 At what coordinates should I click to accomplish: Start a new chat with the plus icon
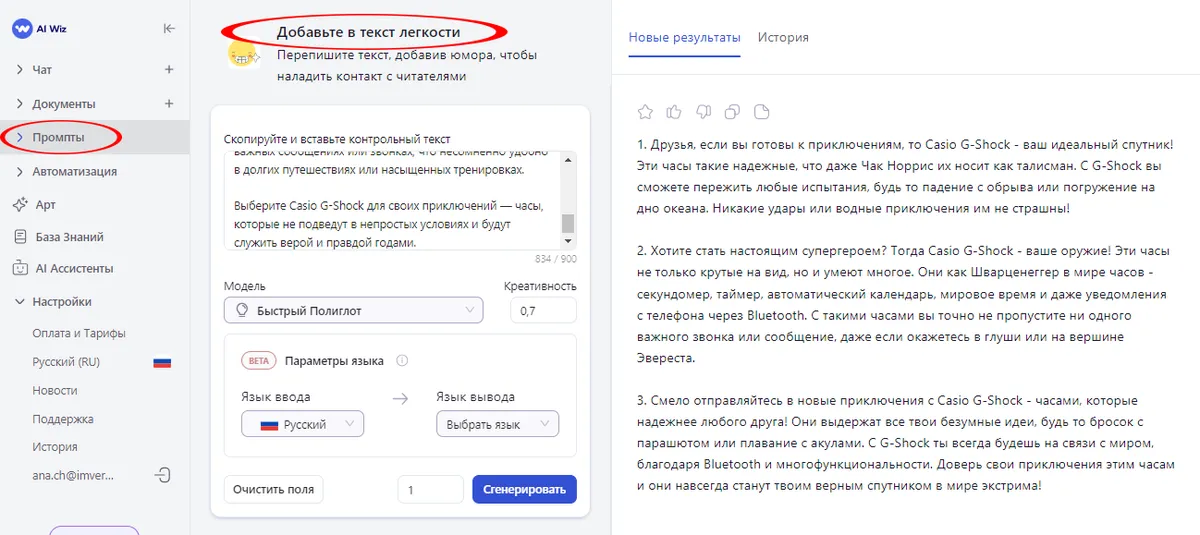[x=169, y=70]
